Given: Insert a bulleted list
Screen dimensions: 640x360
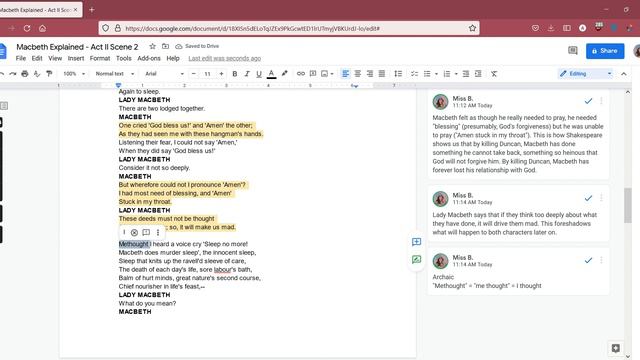Looking at the screenshot, I should (427, 74).
